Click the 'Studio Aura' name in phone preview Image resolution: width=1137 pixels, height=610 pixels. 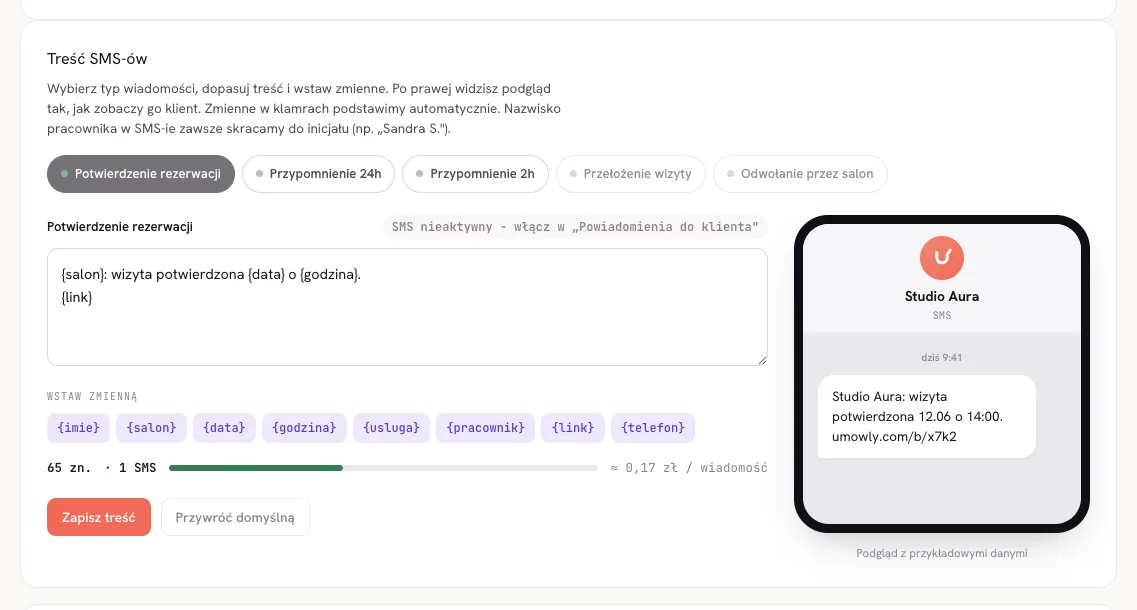click(941, 296)
